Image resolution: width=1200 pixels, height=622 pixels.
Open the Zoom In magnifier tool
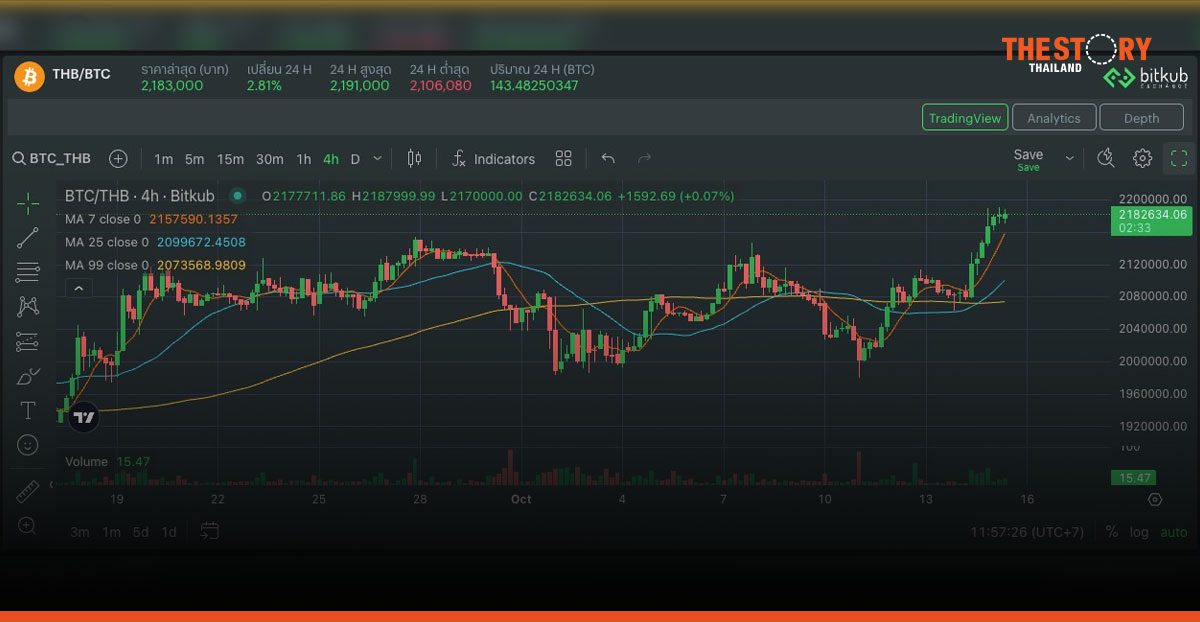pyautogui.click(x=27, y=523)
